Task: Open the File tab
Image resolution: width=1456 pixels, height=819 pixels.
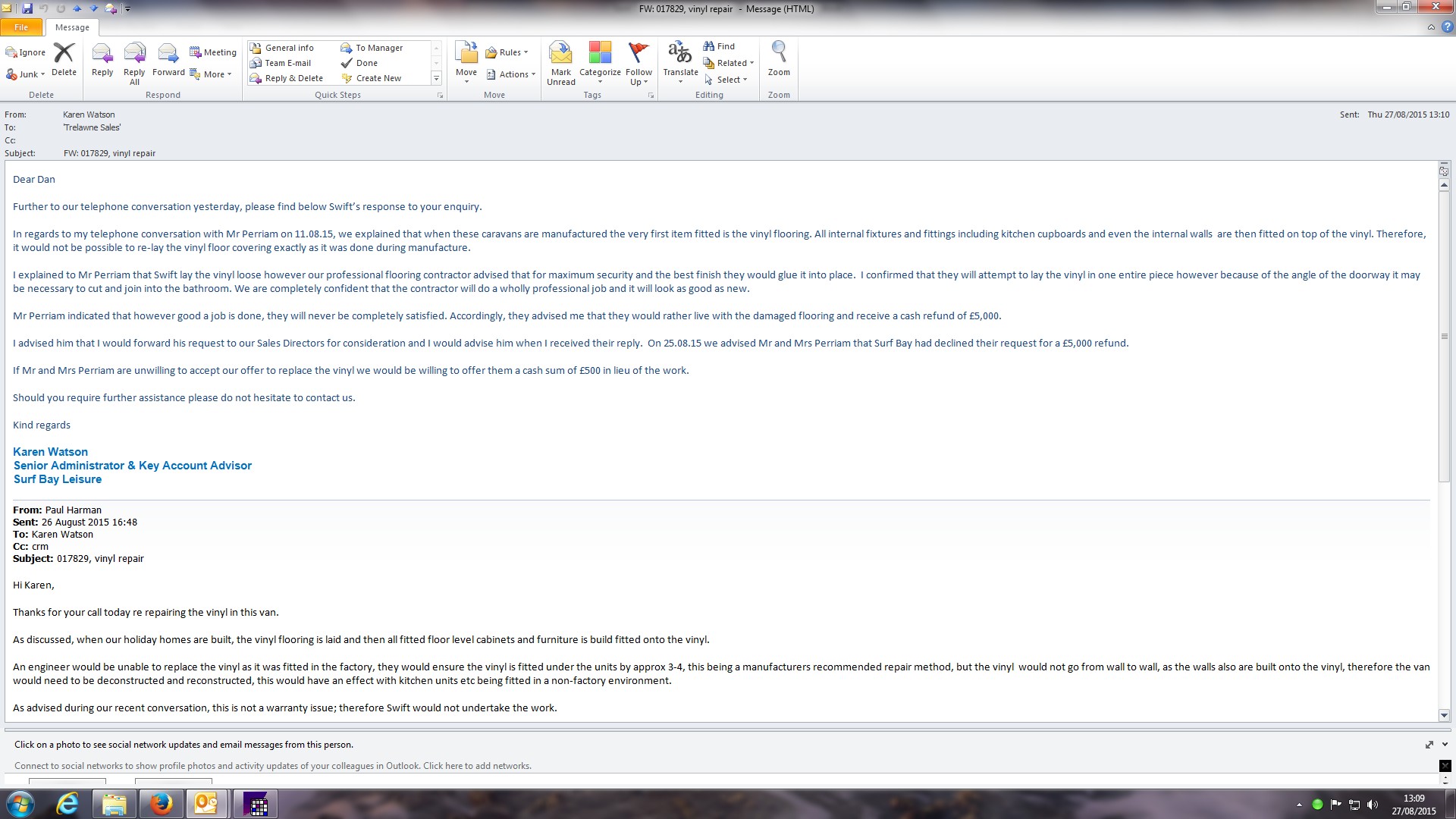Action: (21, 27)
